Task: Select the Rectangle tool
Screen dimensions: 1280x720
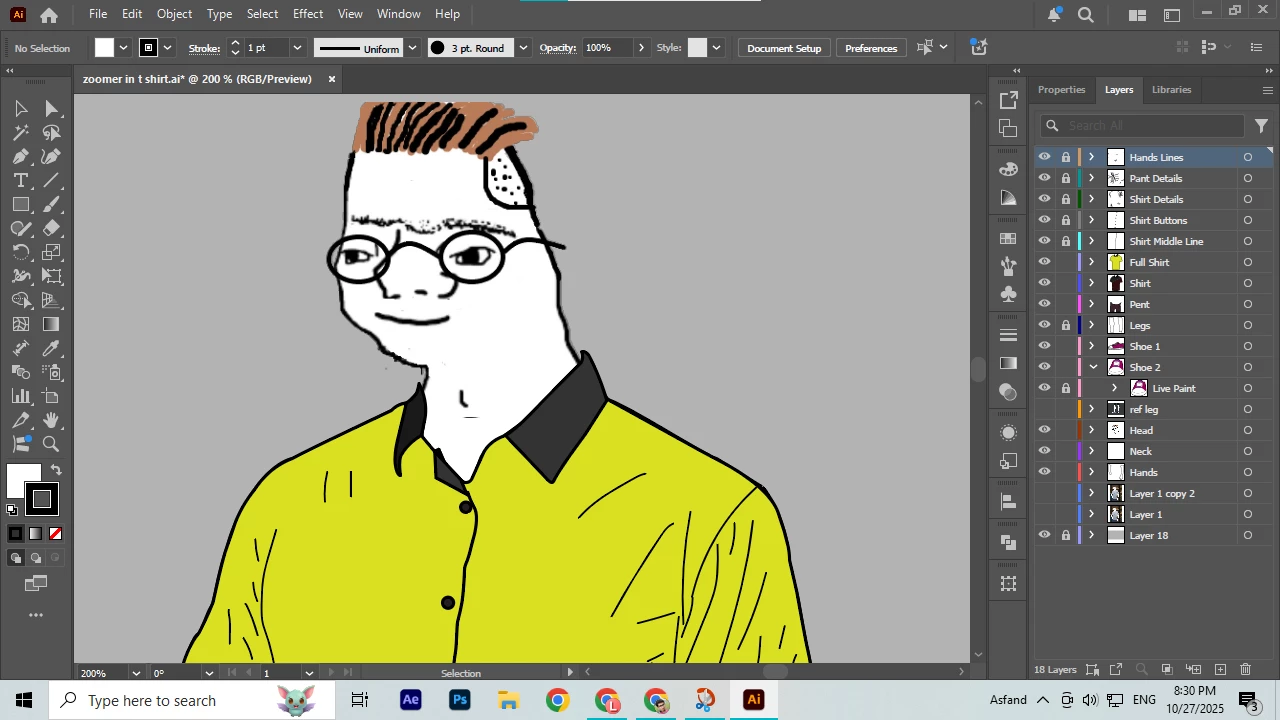Action: [21, 204]
